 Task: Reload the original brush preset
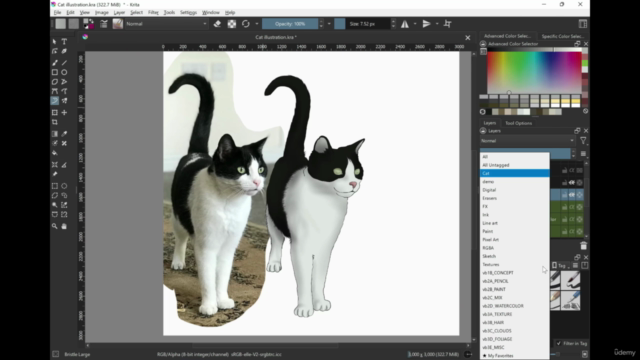click(x=245, y=24)
